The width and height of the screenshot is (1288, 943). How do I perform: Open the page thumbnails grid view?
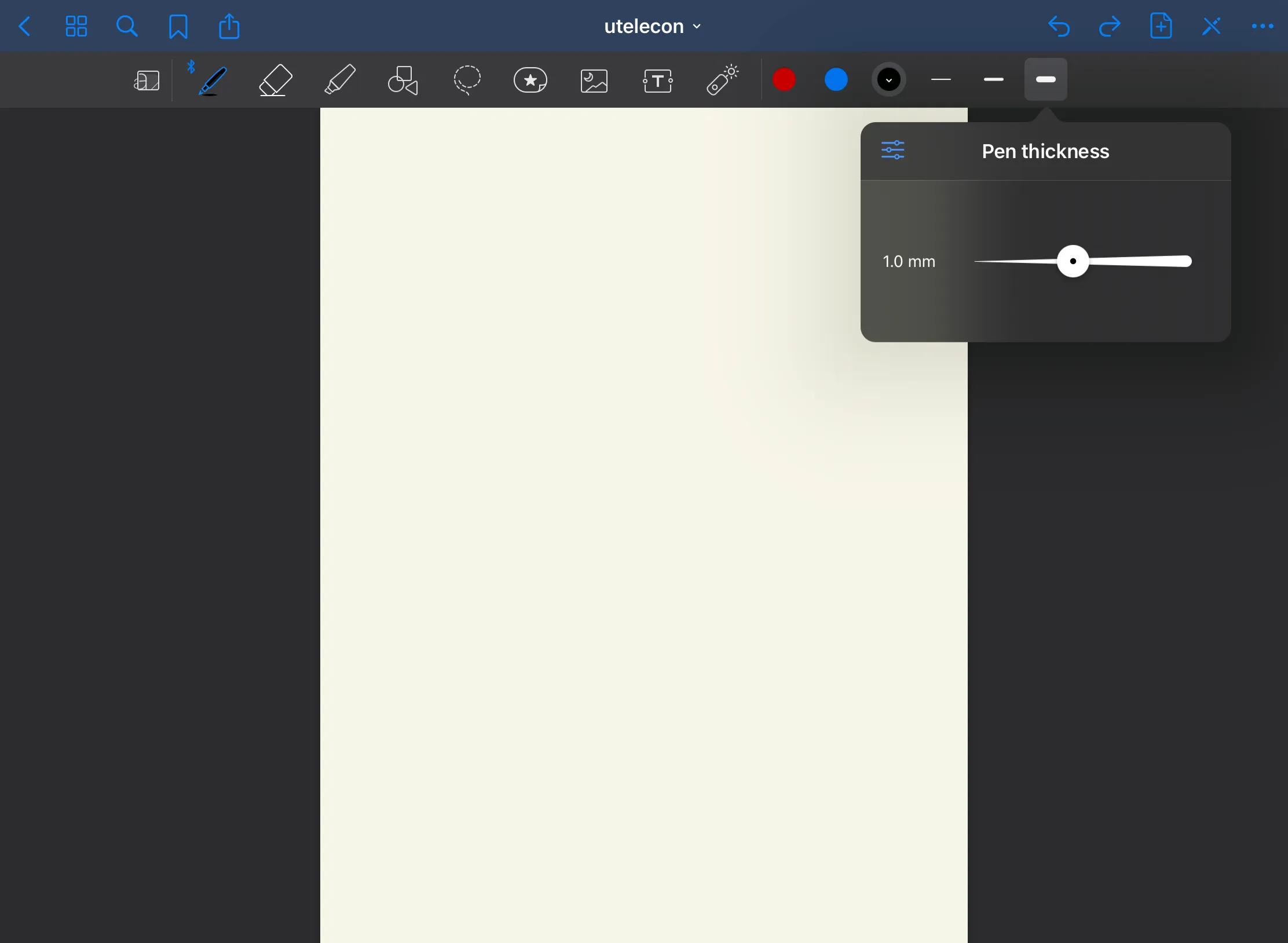pos(76,26)
